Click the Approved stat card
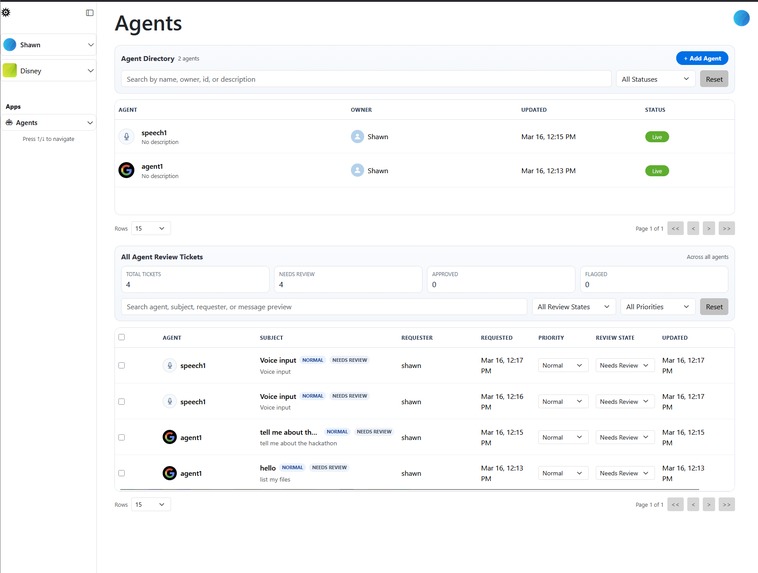Screen dimensions: 758x573 point(501,279)
